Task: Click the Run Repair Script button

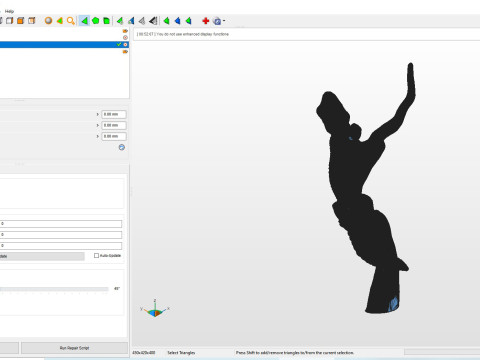Action: pos(74,348)
